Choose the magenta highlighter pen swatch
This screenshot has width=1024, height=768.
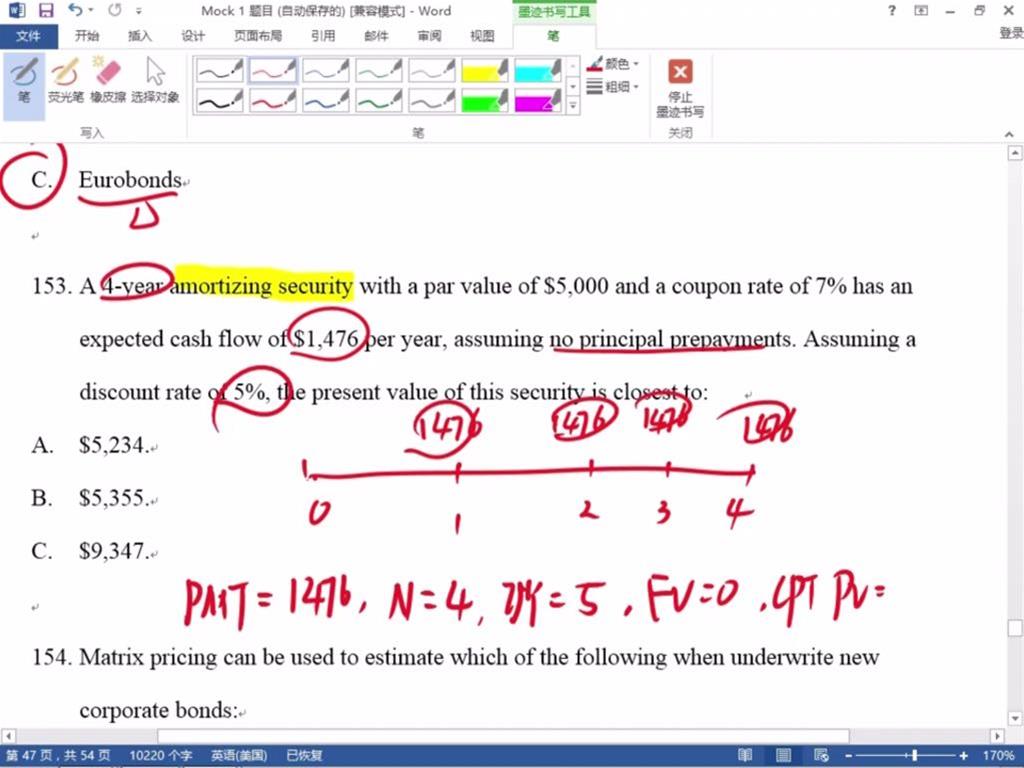[537, 100]
